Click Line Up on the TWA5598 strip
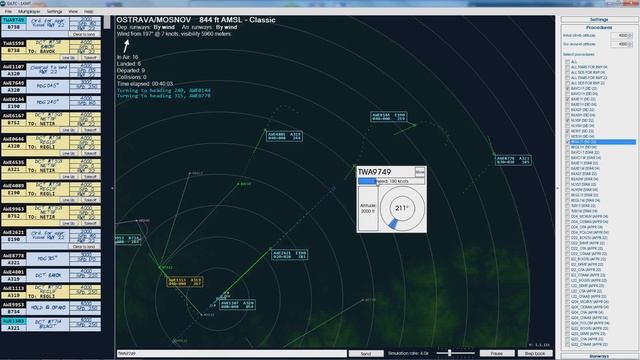Screen dimensions: 640x360 [69, 58]
